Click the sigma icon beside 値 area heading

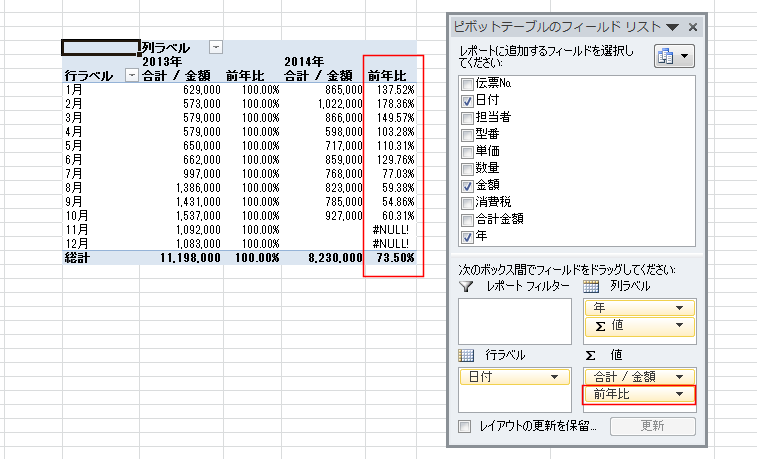[x=590, y=356]
